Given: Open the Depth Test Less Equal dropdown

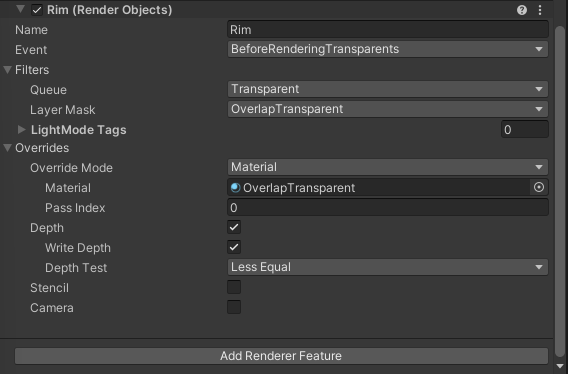Looking at the screenshot, I should (388, 267).
